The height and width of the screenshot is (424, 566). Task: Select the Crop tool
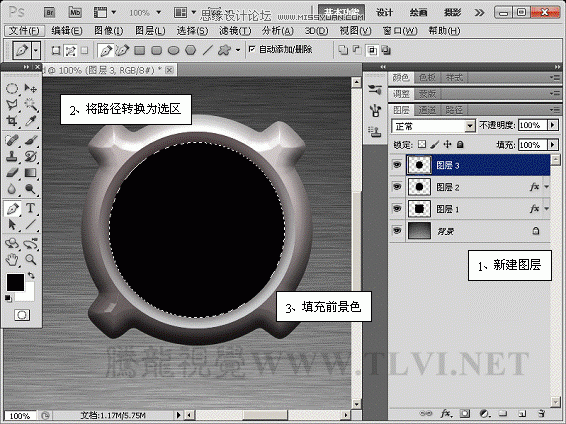(x=12, y=121)
